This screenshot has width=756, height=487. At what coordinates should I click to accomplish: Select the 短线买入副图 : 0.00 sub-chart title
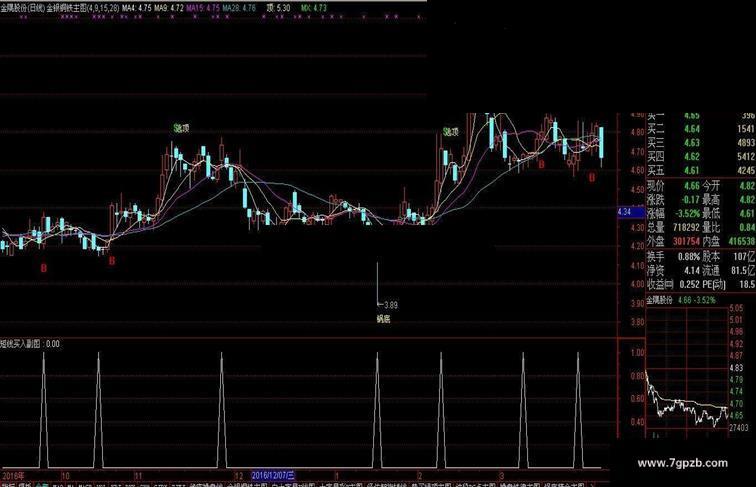coord(30,344)
